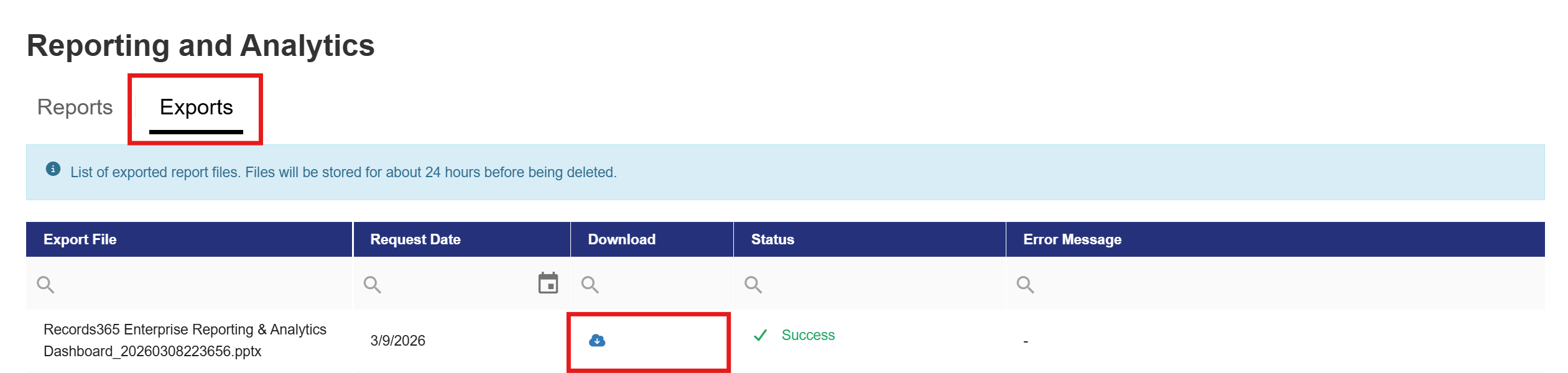Click the info icon in the blue banner
1568x373 pixels.
(53, 169)
